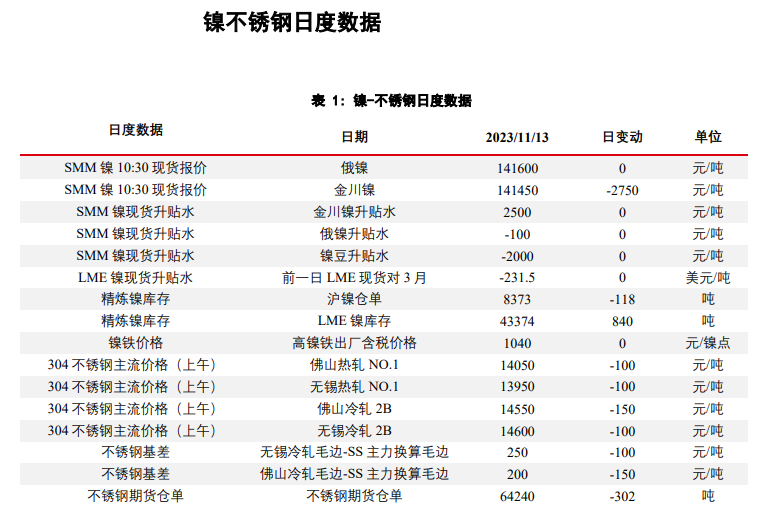Click the page title 镍不锈钢日度数据

tap(292, 23)
